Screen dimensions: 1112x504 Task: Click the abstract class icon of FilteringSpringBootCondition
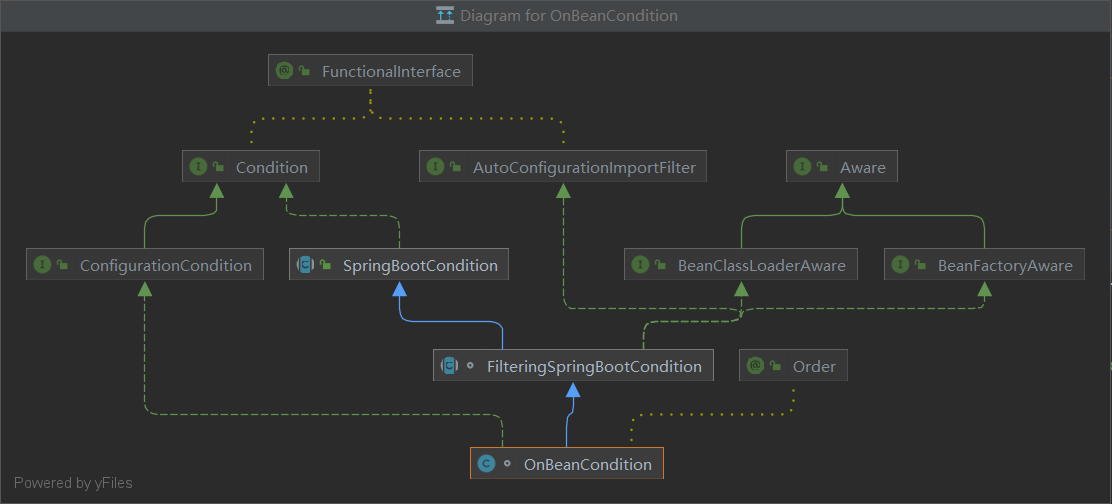(450, 366)
